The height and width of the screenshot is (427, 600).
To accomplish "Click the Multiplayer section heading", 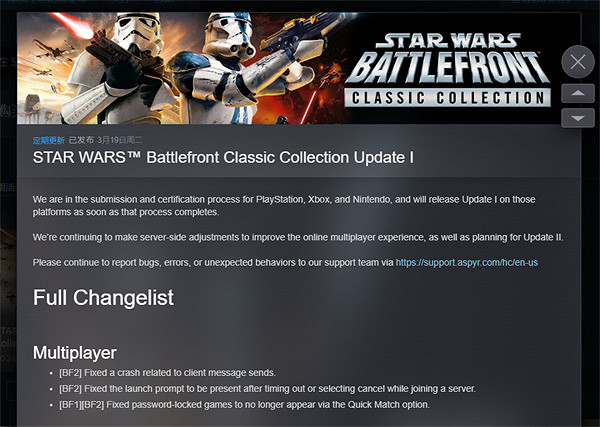I will pyautogui.click(x=75, y=353).
